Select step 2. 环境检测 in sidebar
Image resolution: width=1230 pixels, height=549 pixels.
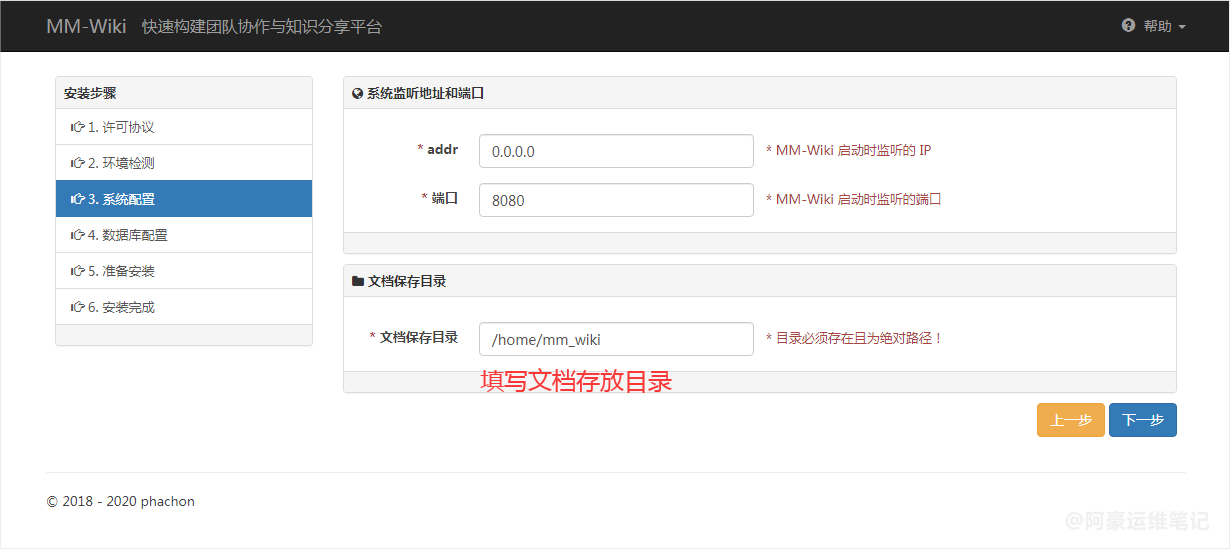click(x=184, y=163)
